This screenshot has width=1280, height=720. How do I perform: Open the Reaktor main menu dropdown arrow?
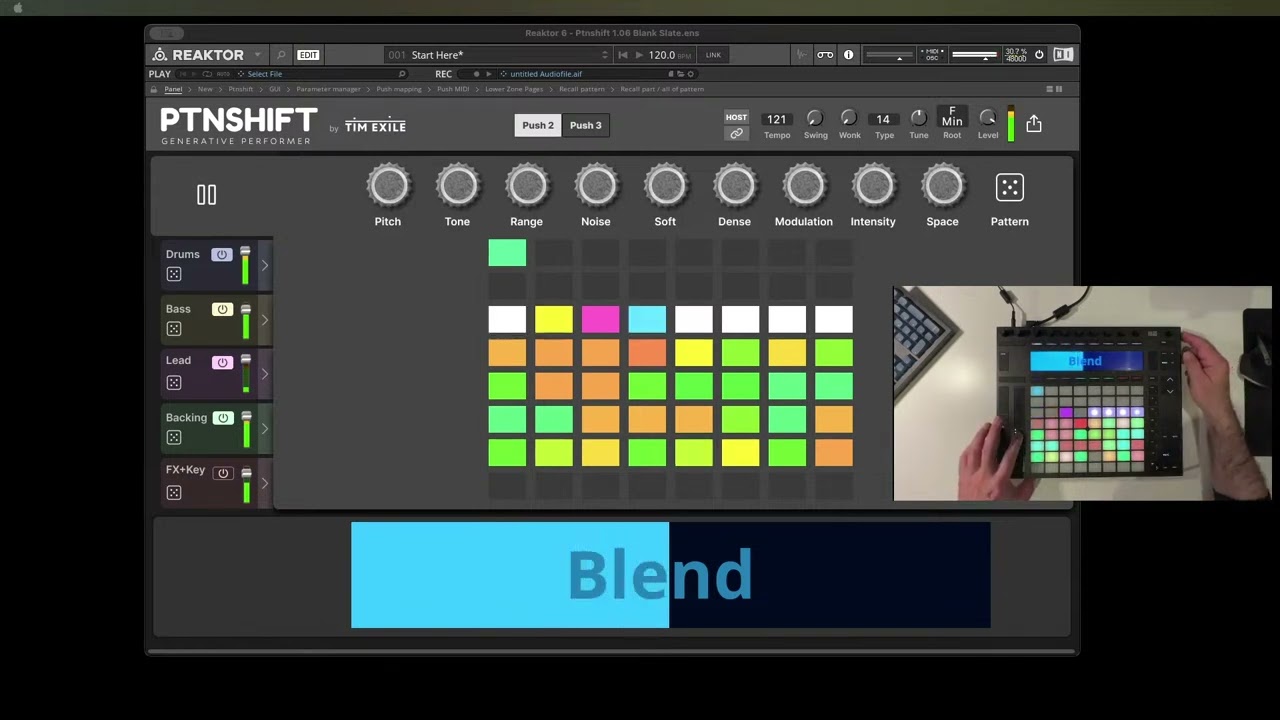[257, 55]
